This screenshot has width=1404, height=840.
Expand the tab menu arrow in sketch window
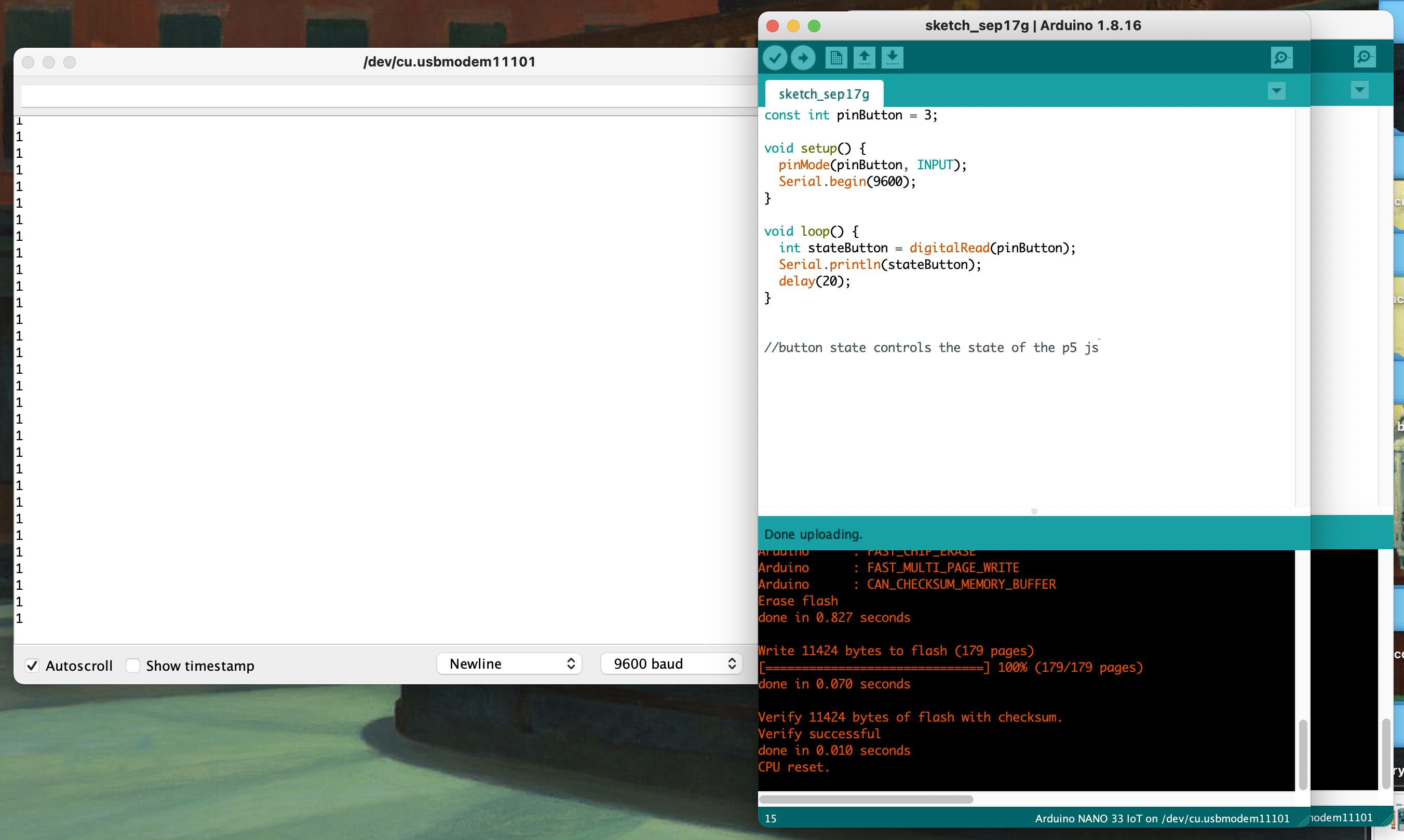pos(1276,90)
